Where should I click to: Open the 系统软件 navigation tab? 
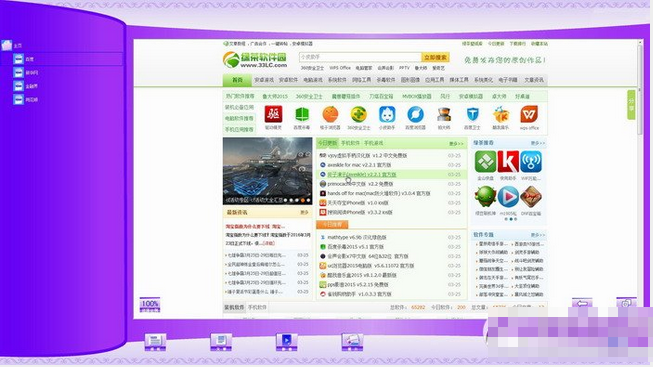(x=337, y=80)
